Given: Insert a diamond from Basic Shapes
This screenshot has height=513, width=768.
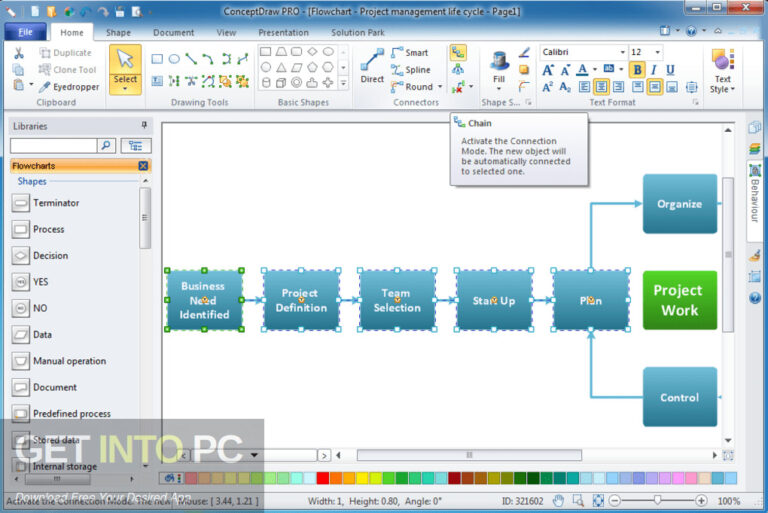Looking at the screenshot, I should (x=312, y=51).
